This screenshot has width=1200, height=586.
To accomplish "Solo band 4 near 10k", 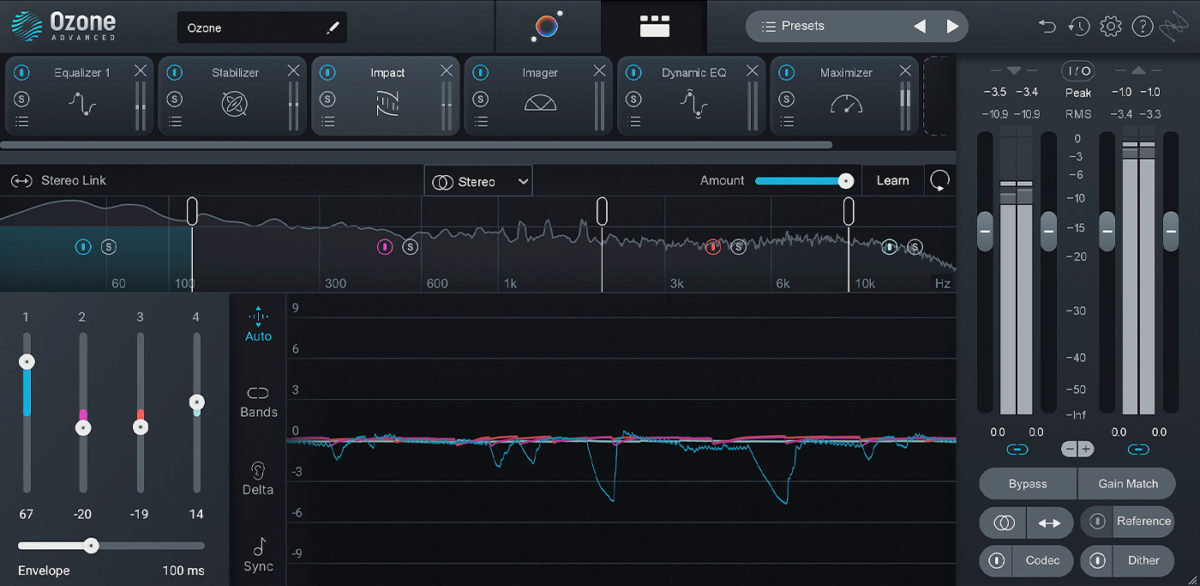I will click(915, 247).
